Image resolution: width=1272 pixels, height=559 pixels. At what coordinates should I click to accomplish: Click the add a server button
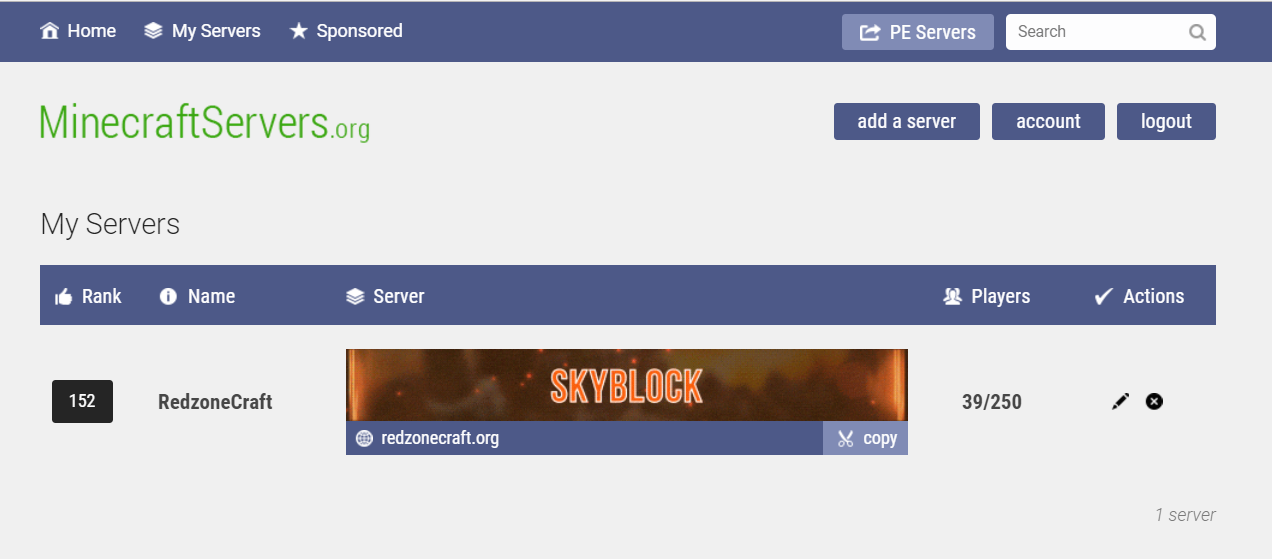(x=907, y=122)
